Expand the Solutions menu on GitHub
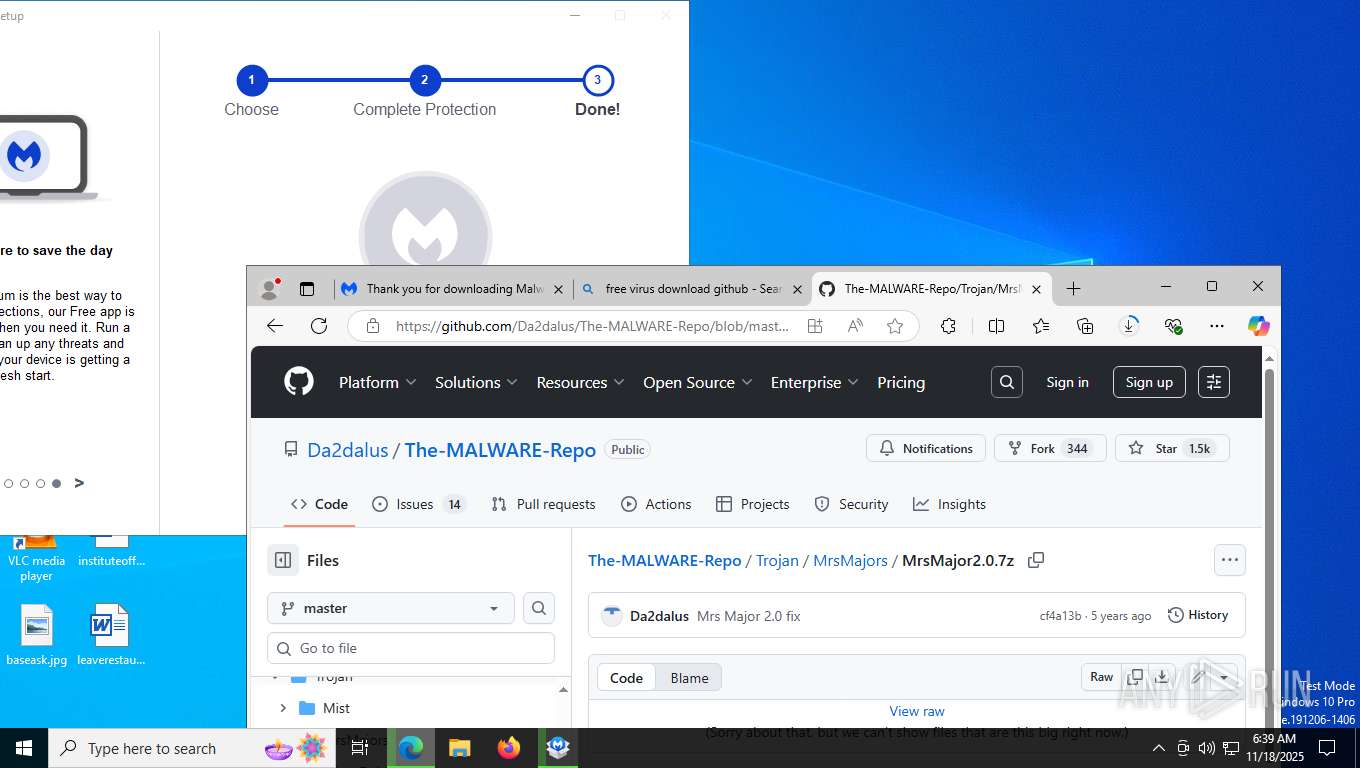The height and width of the screenshot is (768, 1360). [476, 382]
